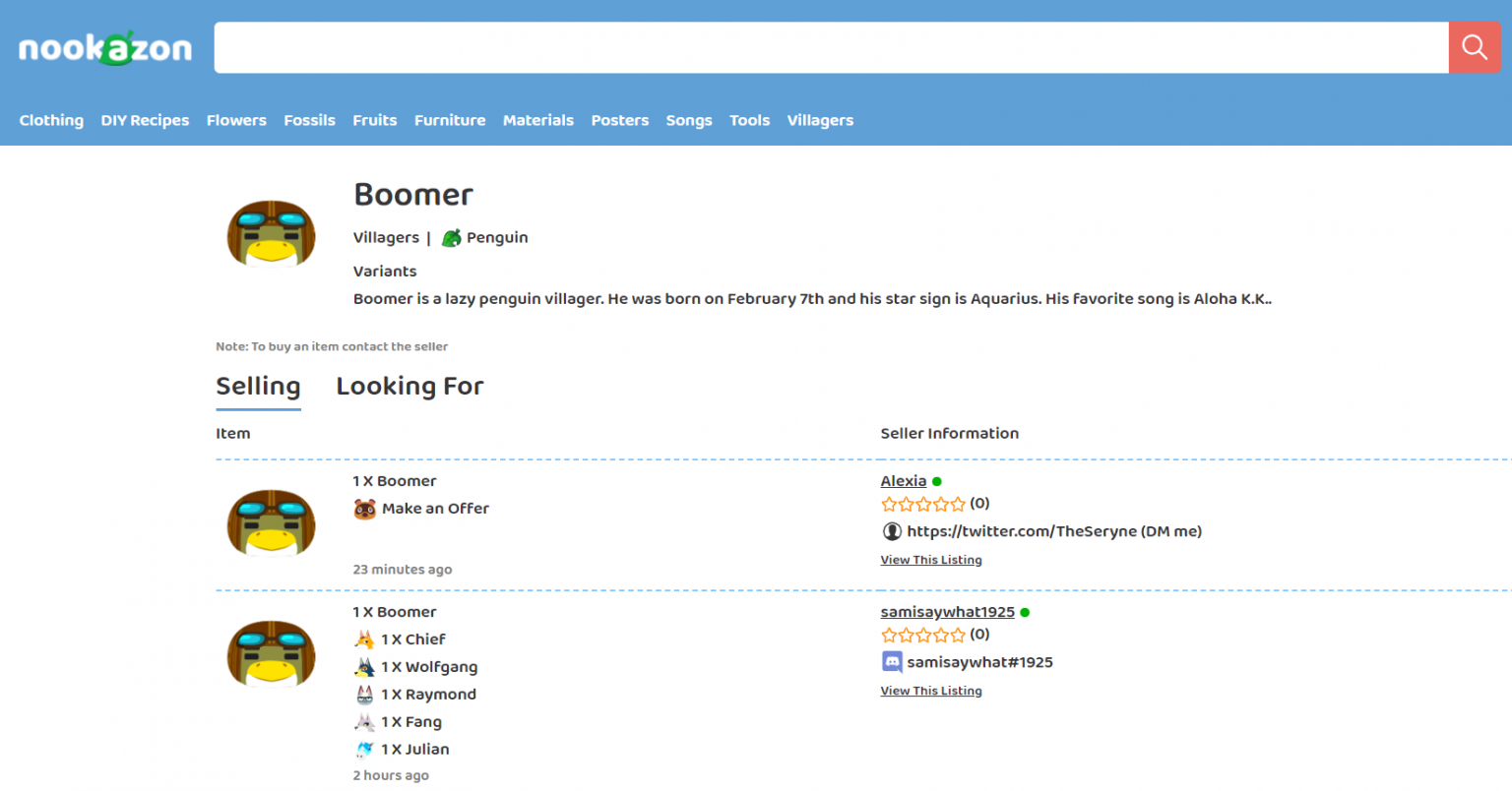Click the Tom Nook Make an Offer icon
The width and height of the screenshot is (1512, 791).
(x=365, y=509)
